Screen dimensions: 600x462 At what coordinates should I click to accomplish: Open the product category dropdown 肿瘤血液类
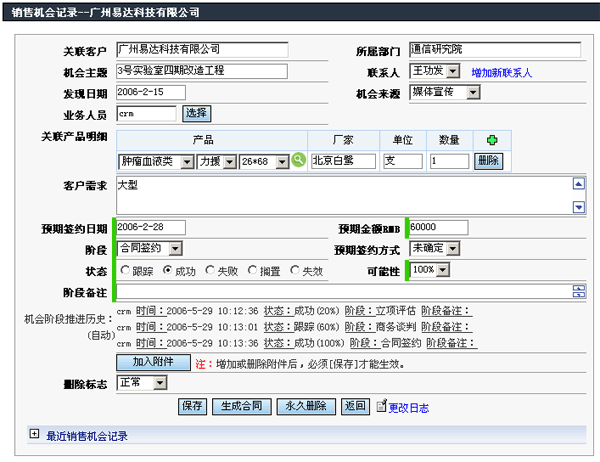(156, 162)
